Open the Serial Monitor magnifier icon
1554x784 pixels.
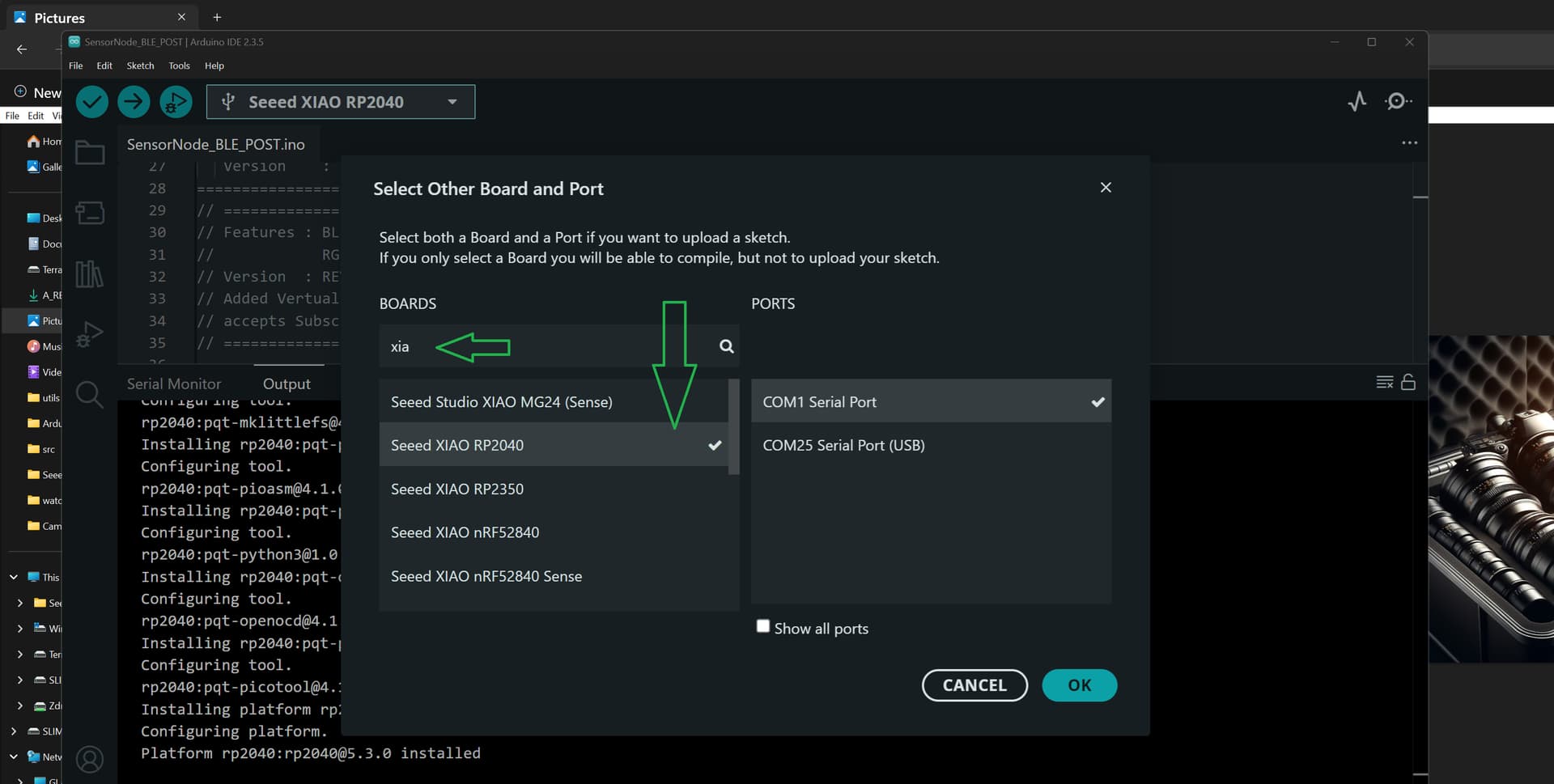coord(1398,101)
